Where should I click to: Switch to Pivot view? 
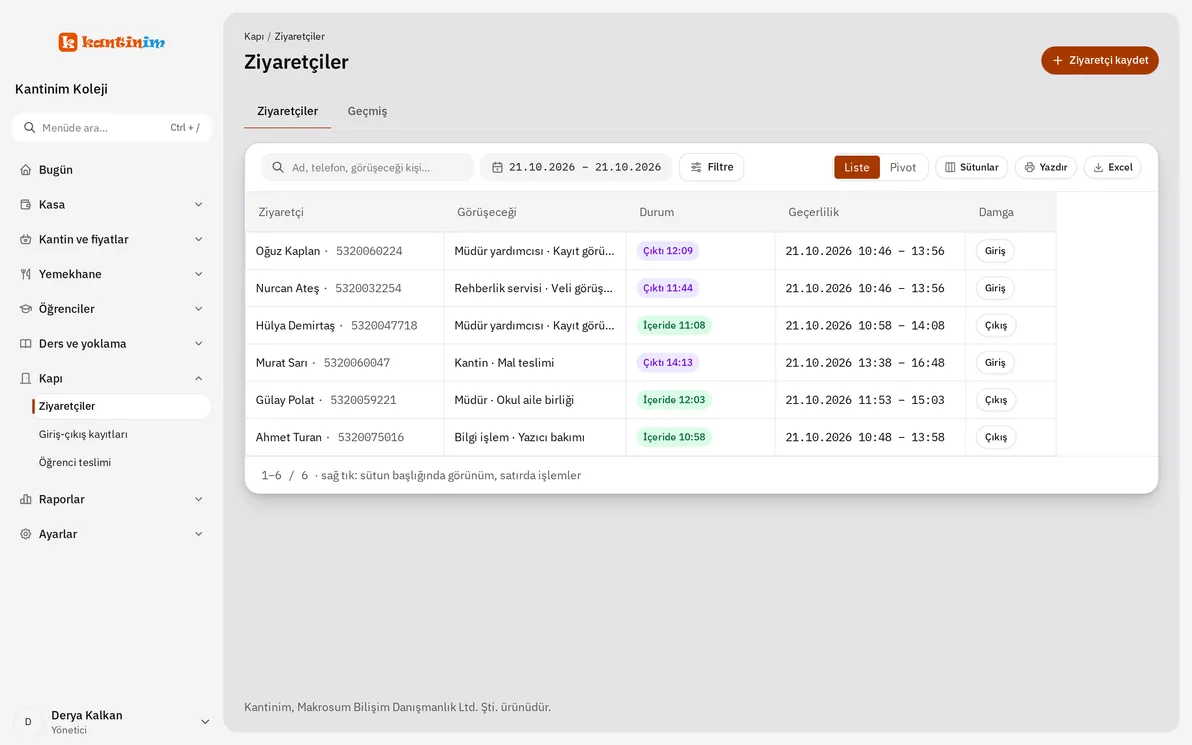click(903, 167)
